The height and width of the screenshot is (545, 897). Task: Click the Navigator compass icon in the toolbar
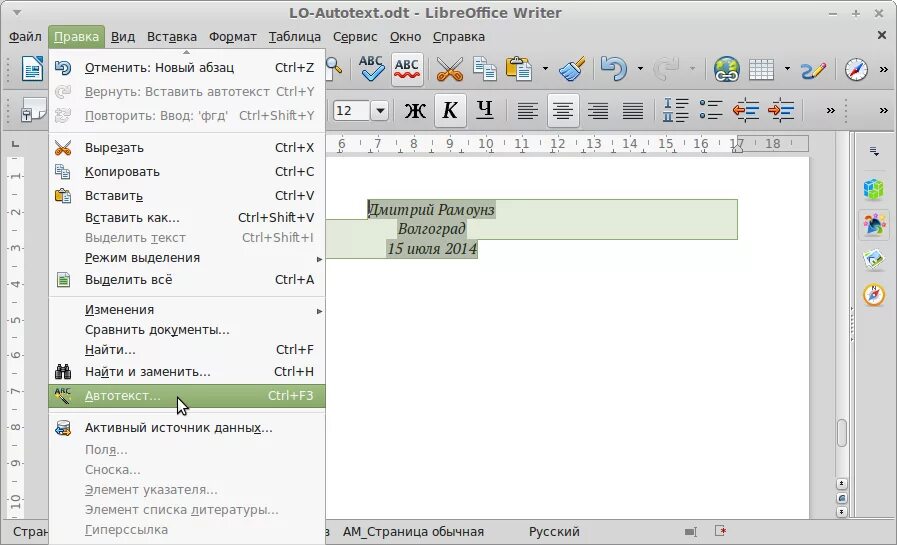click(x=856, y=69)
